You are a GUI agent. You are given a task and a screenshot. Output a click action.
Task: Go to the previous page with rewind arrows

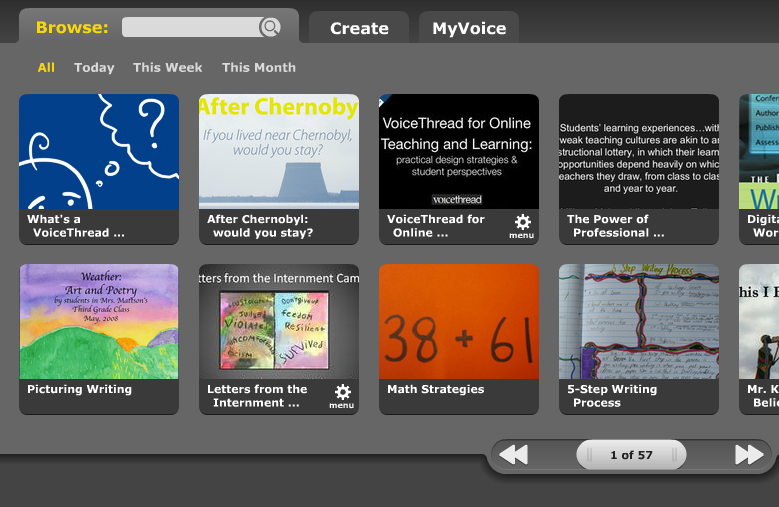(513, 455)
